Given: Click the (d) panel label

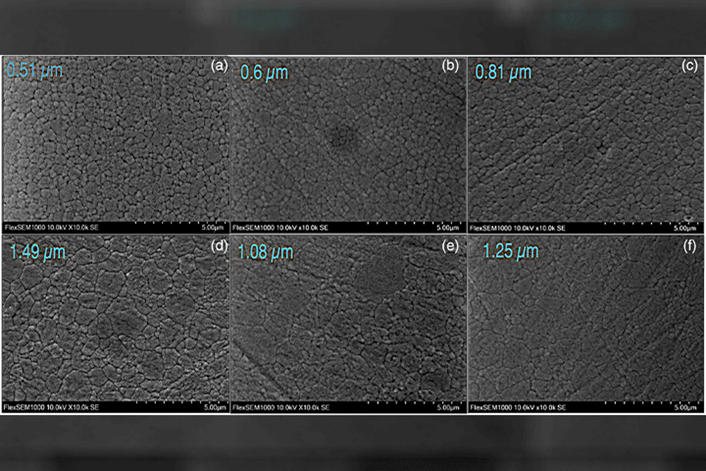Looking at the screenshot, I should pyautogui.click(x=220, y=247).
